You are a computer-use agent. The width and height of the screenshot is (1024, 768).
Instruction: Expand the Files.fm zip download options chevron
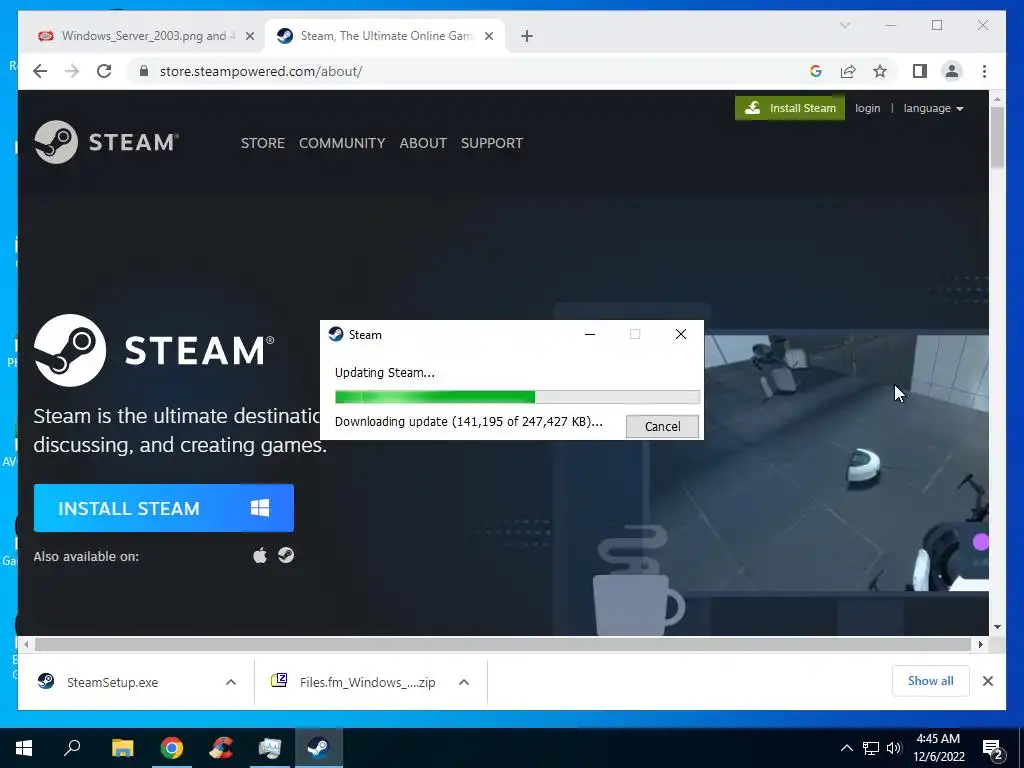(464, 682)
